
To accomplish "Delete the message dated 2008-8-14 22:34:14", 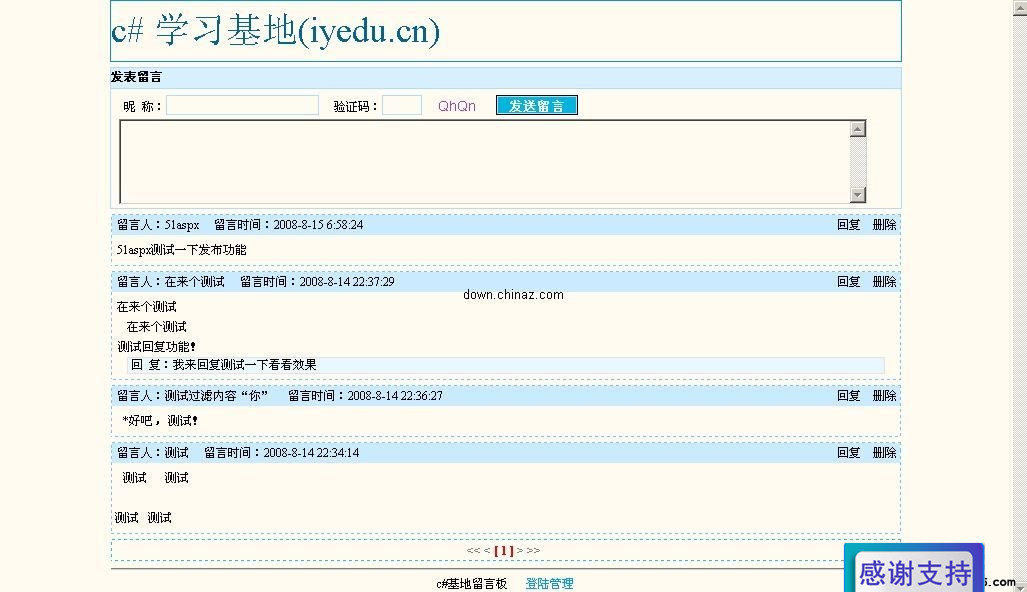I will coord(884,453).
